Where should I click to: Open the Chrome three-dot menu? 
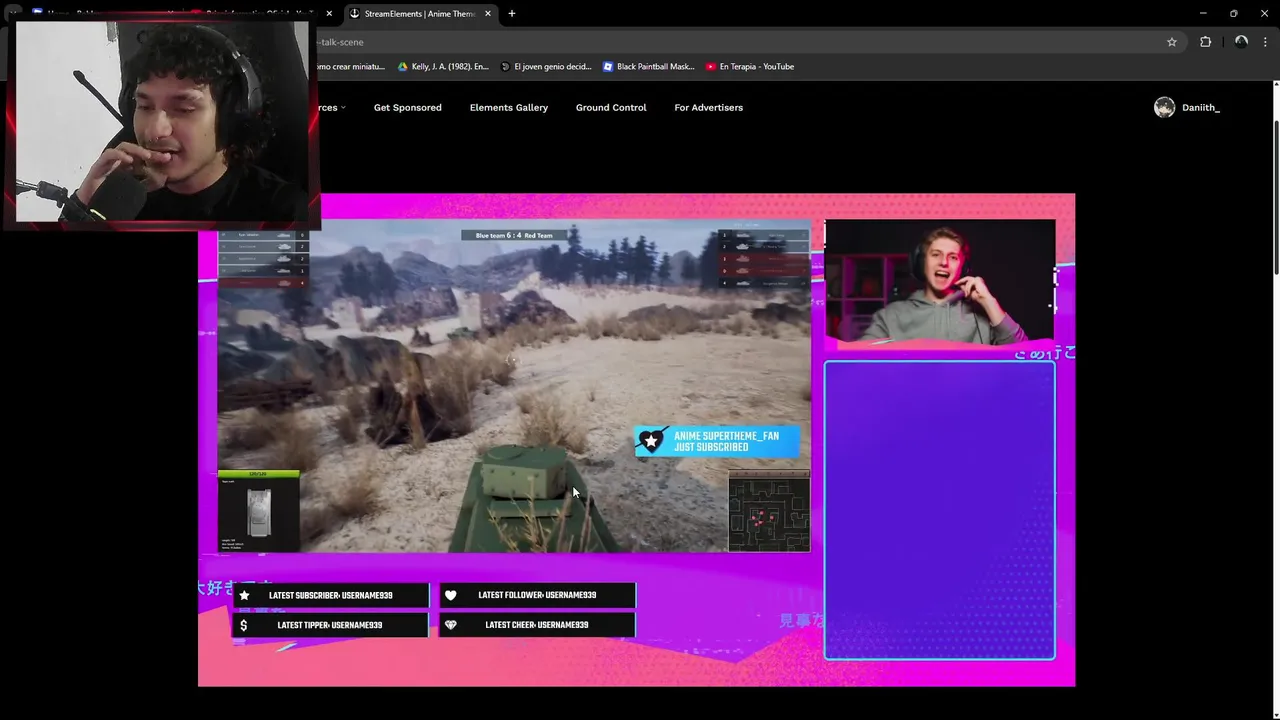[1265, 42]
